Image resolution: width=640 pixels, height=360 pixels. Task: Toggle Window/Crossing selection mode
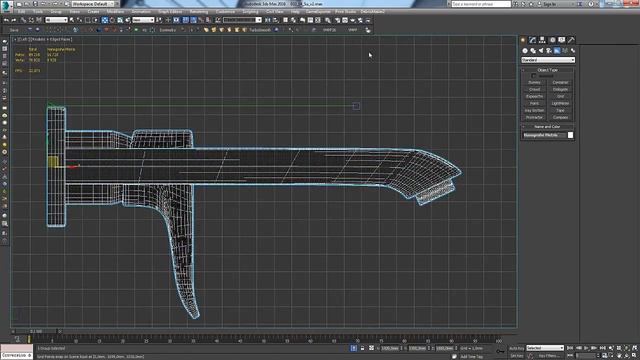(x=96, y=20)
